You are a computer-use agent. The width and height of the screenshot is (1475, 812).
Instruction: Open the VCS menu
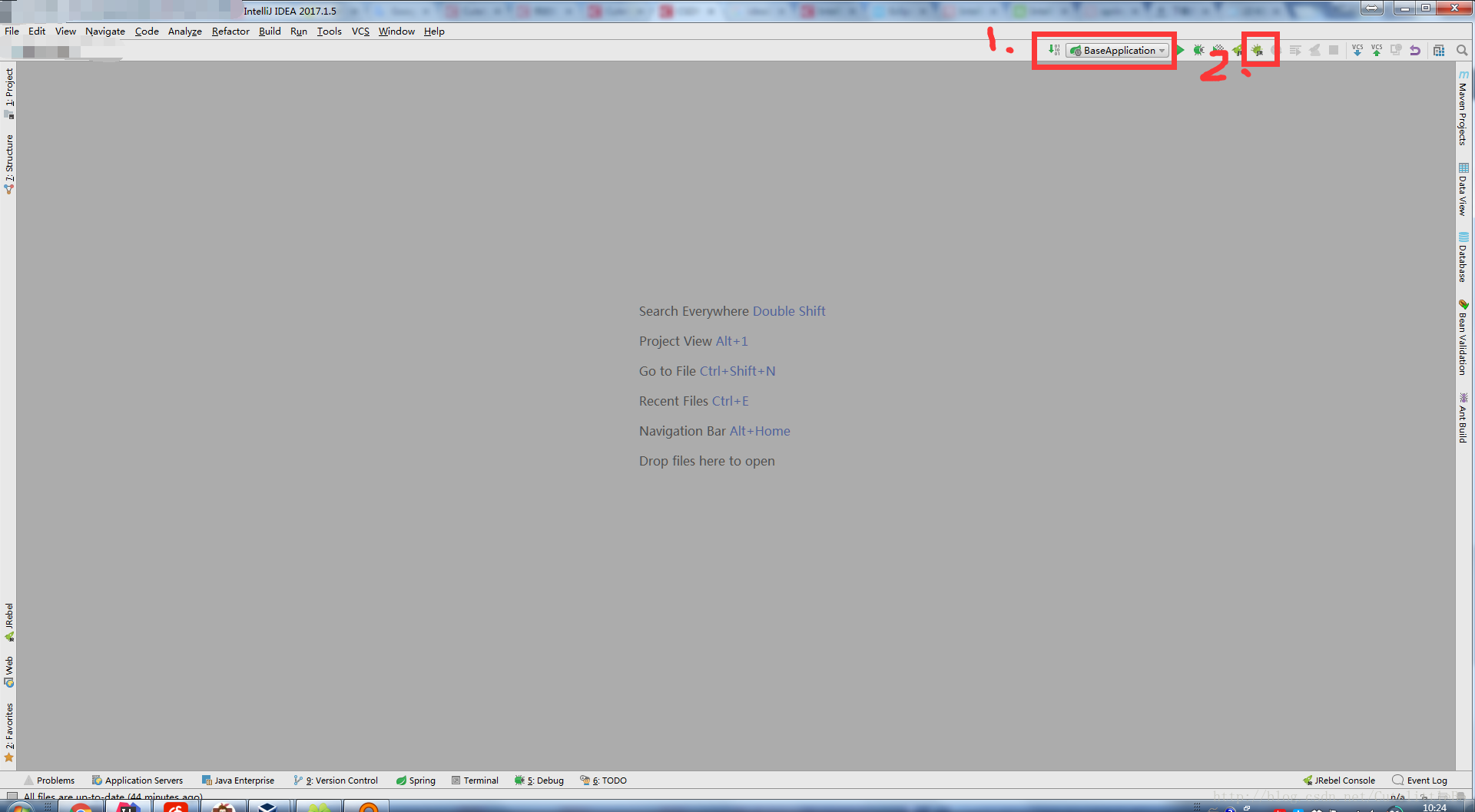(360, 31)
